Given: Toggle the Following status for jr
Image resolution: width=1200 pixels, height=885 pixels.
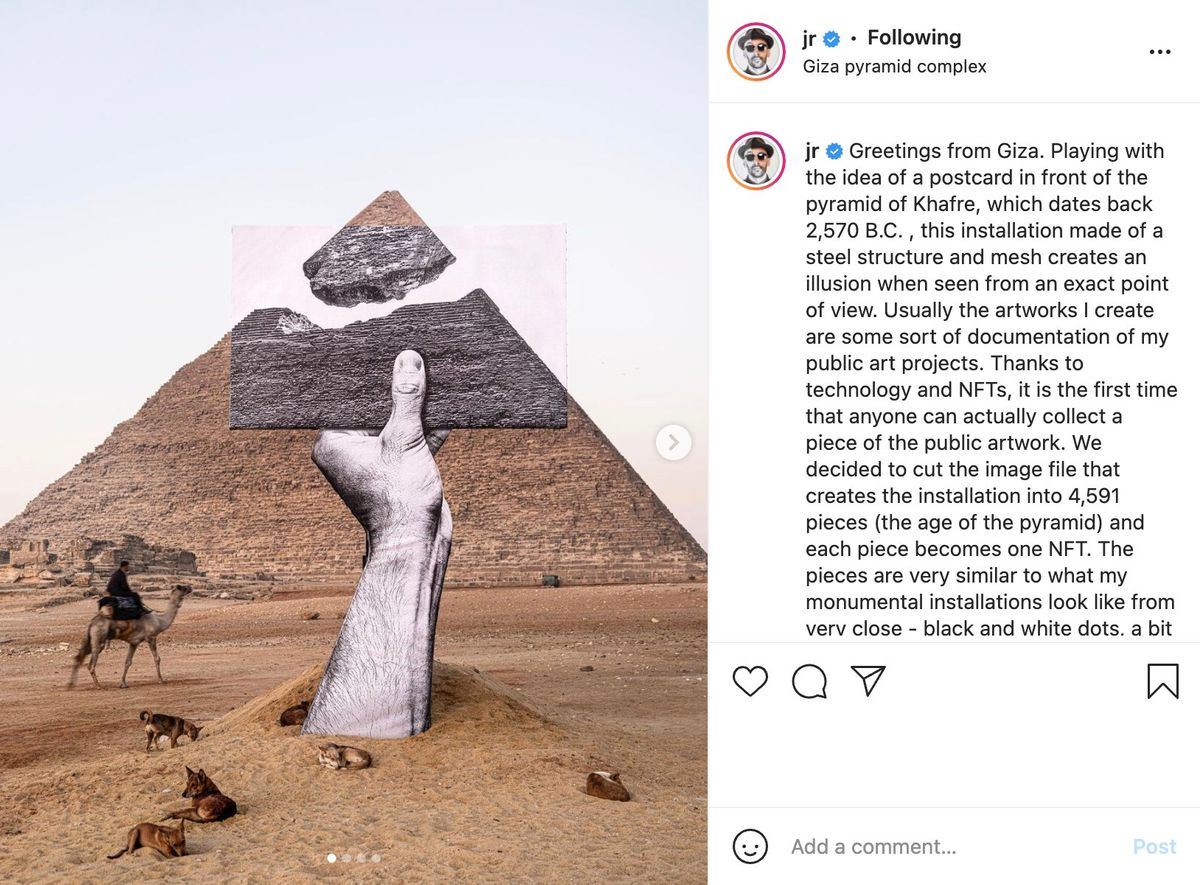Looking at the screenshot, I should (x=914, y=38).
